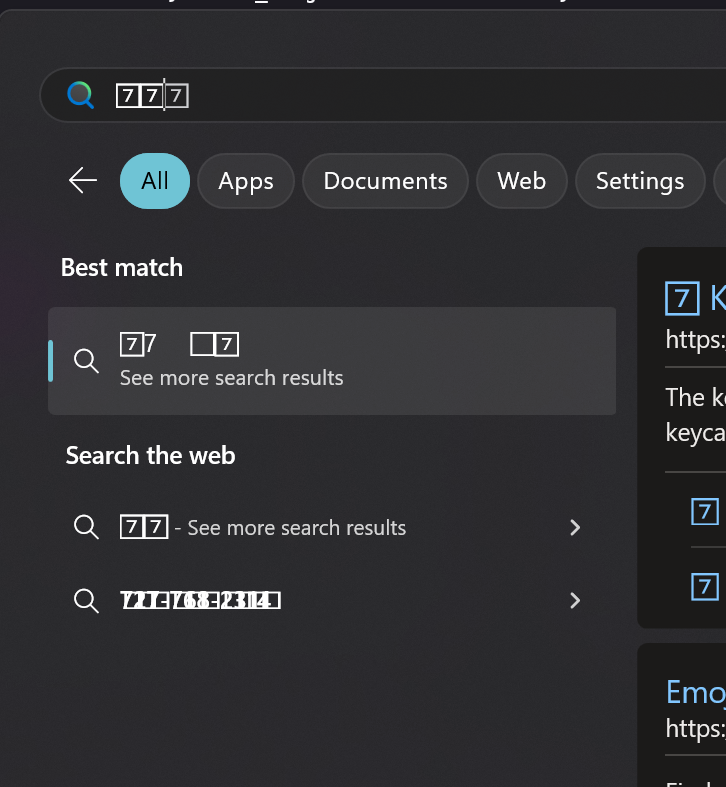Select the 727-768-2314 web suggestion text
Image resolution: width=726 pixels, height=787 pixels.
(x=200, y=600)
